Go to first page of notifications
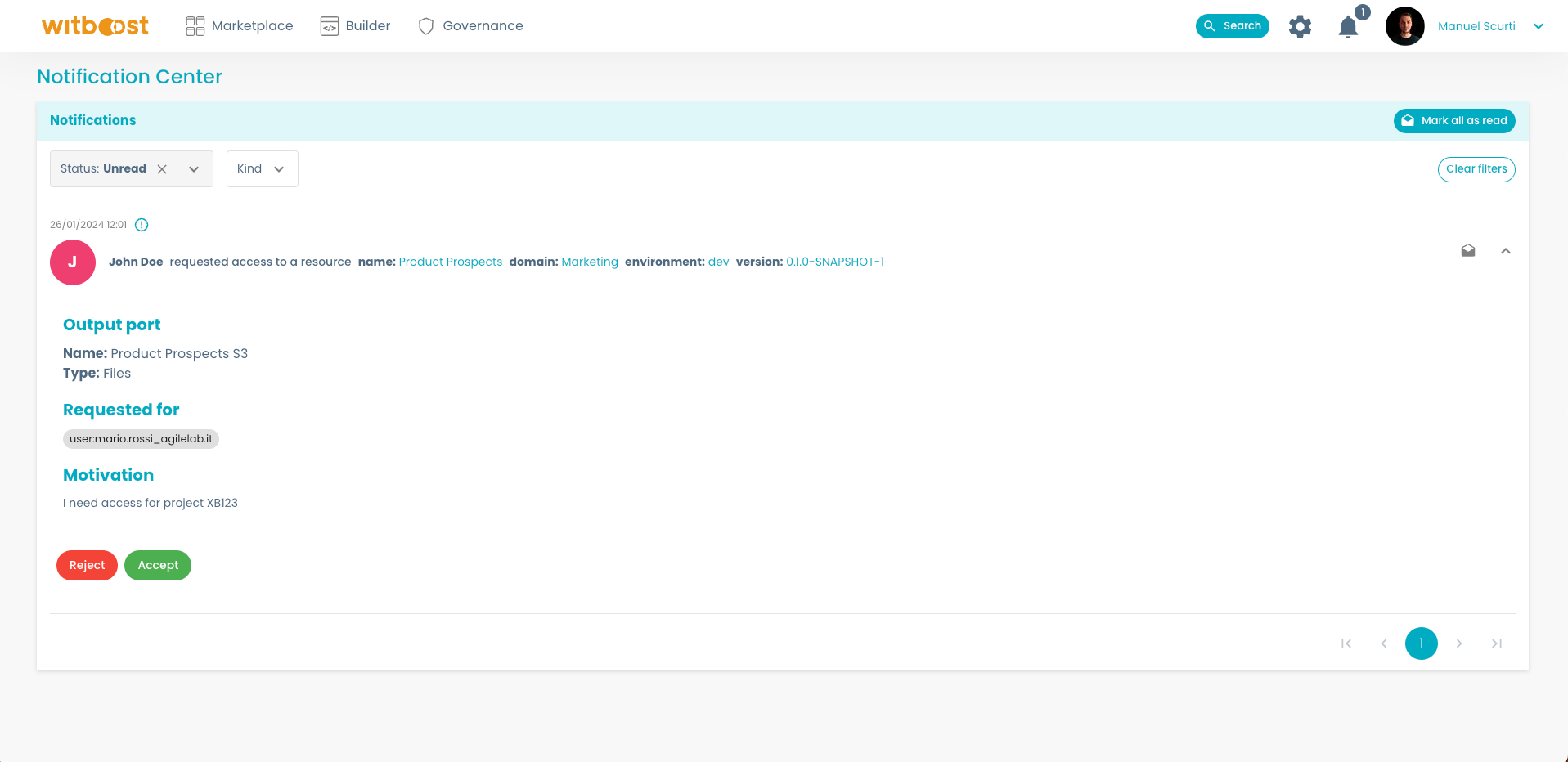This screenshot has height=762, width=1568. (1346, 643)
